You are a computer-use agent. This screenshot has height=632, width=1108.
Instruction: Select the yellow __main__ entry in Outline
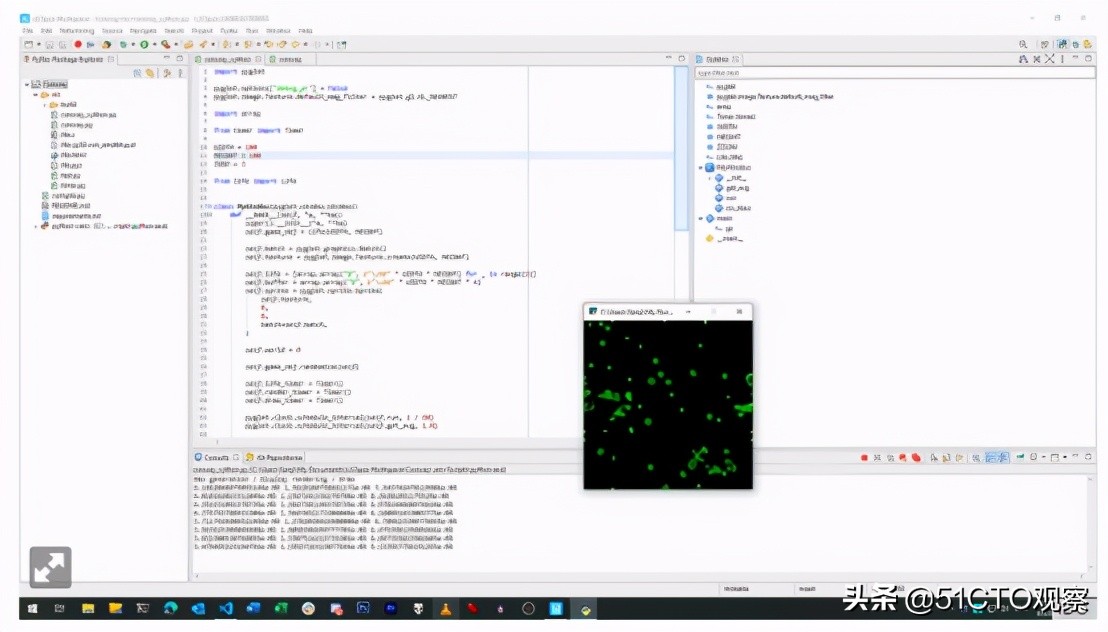pos(724,239)
